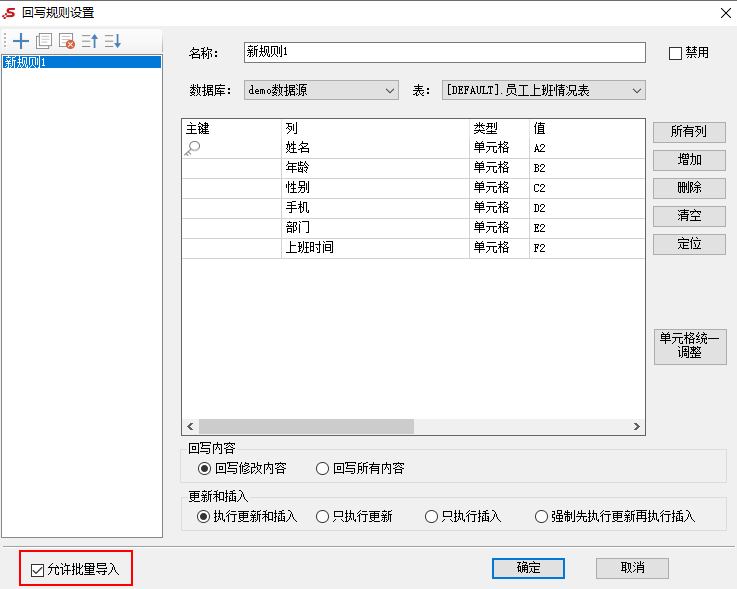
Task: Delete the selected rule with the red-x icon
Action: click(x=67, y=41)
